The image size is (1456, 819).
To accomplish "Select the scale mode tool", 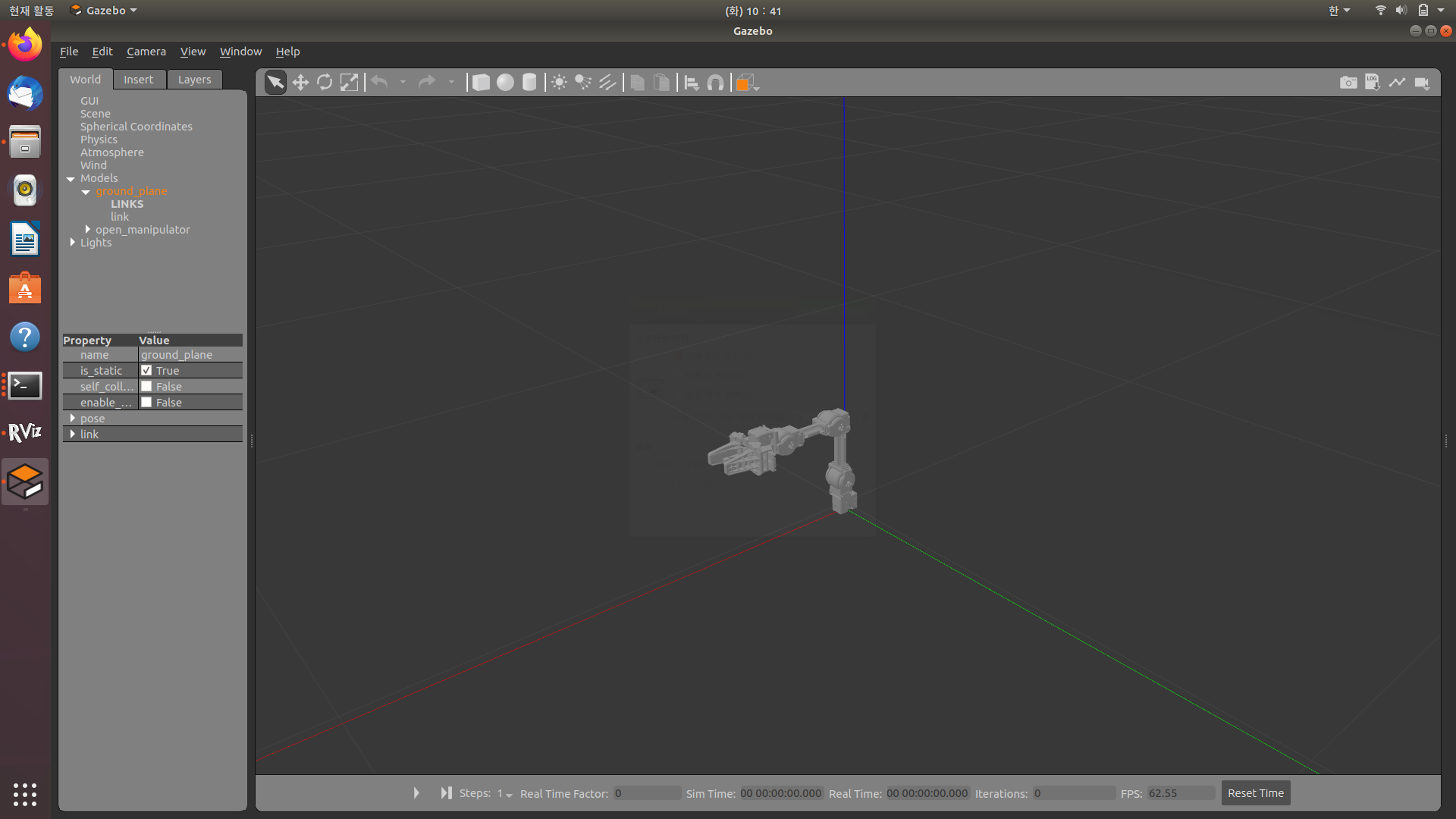I will (x=349, y=83).
